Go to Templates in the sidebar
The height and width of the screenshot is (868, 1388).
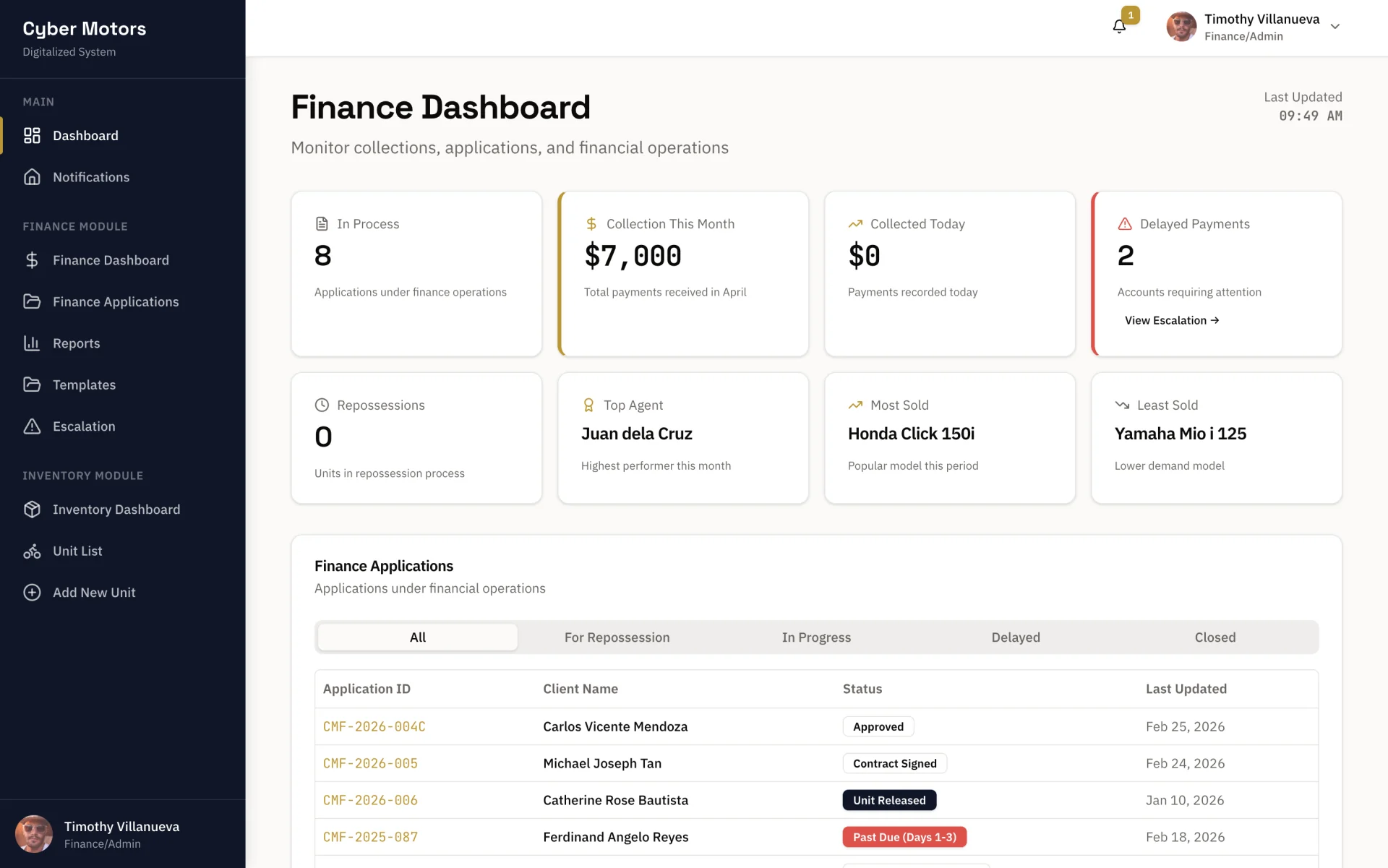point(84,385)
